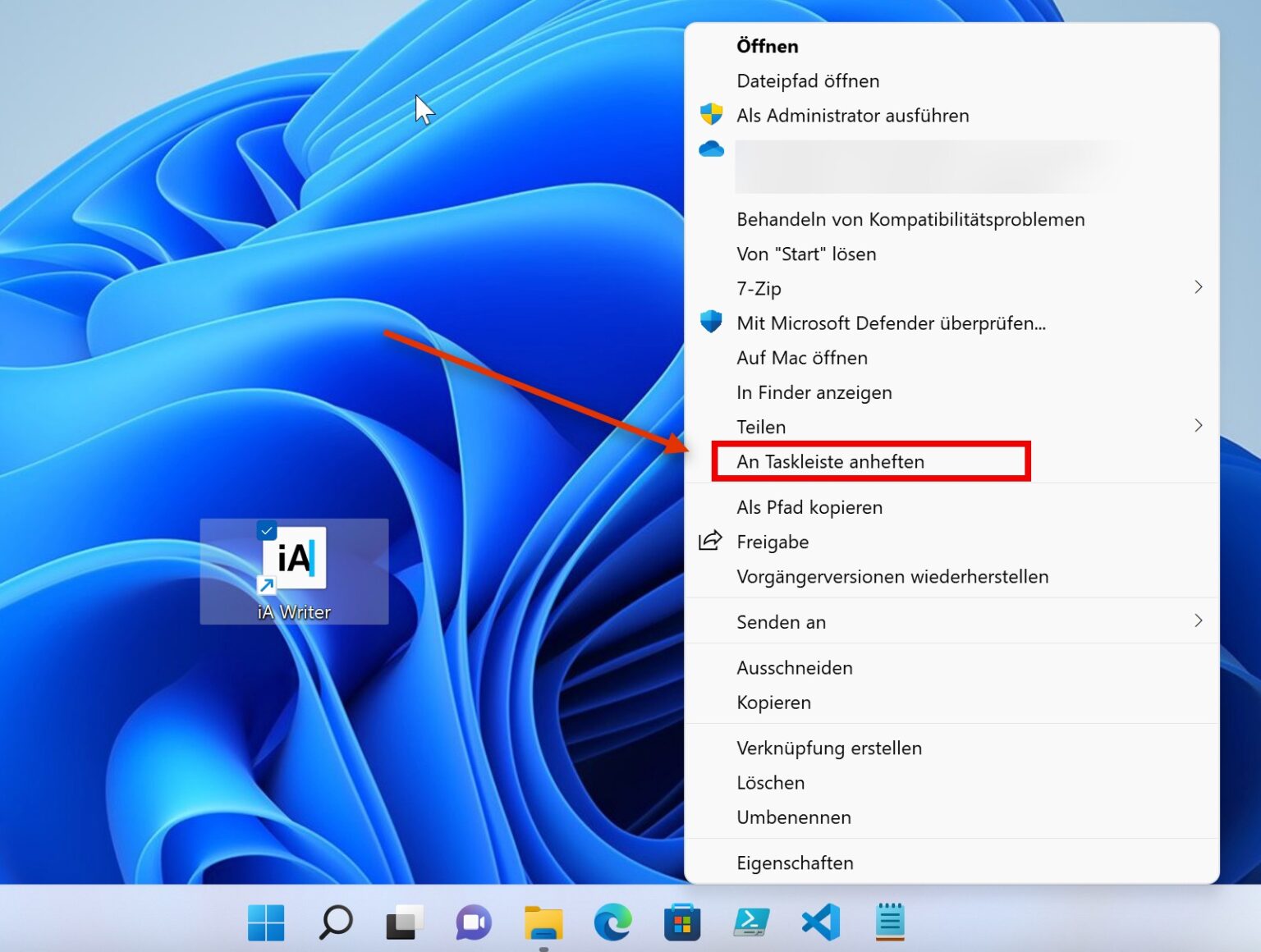The height and width of the screenshot is (952, 1261).
Task: Open the Windows Start menu
Action: pyautogui.click(x=266, y=921)
